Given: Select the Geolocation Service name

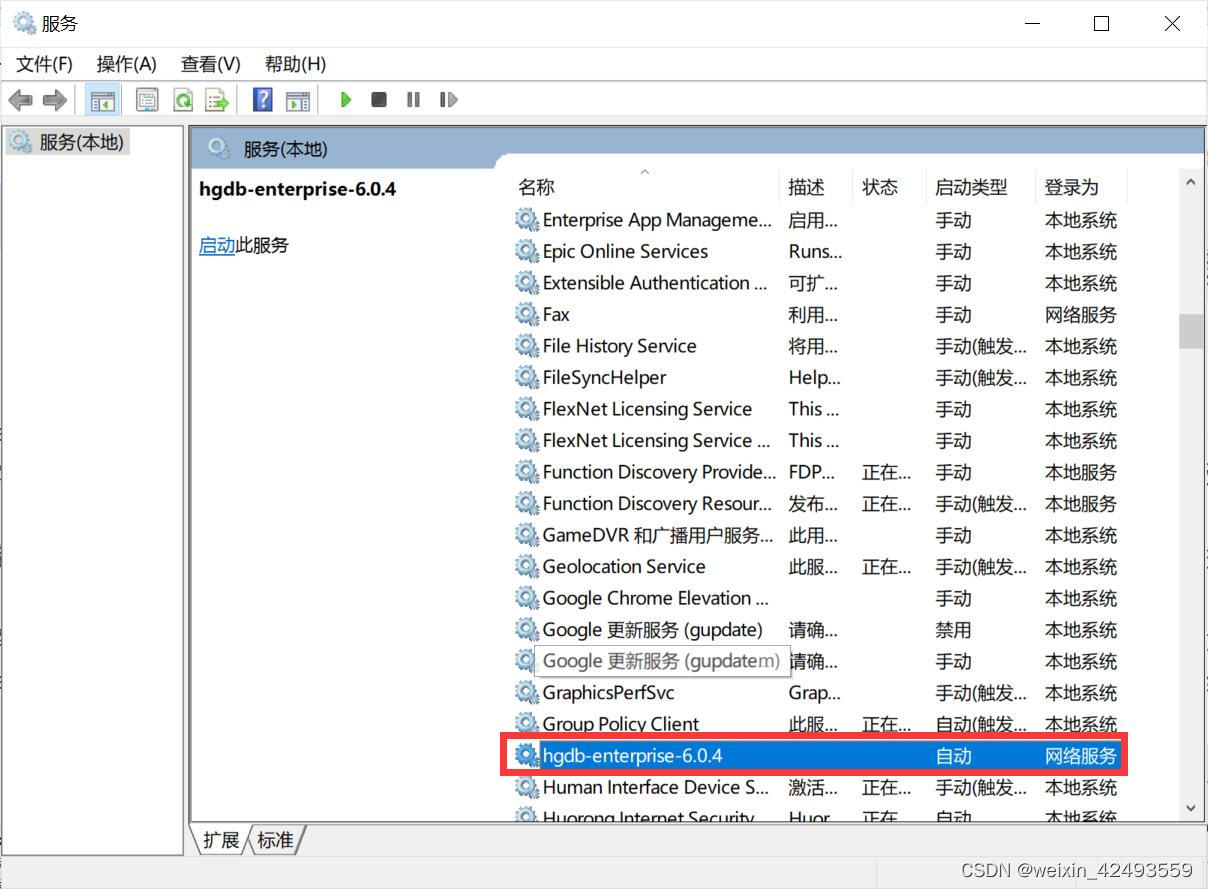Looking at the screenshot, I should coord(624,567).
